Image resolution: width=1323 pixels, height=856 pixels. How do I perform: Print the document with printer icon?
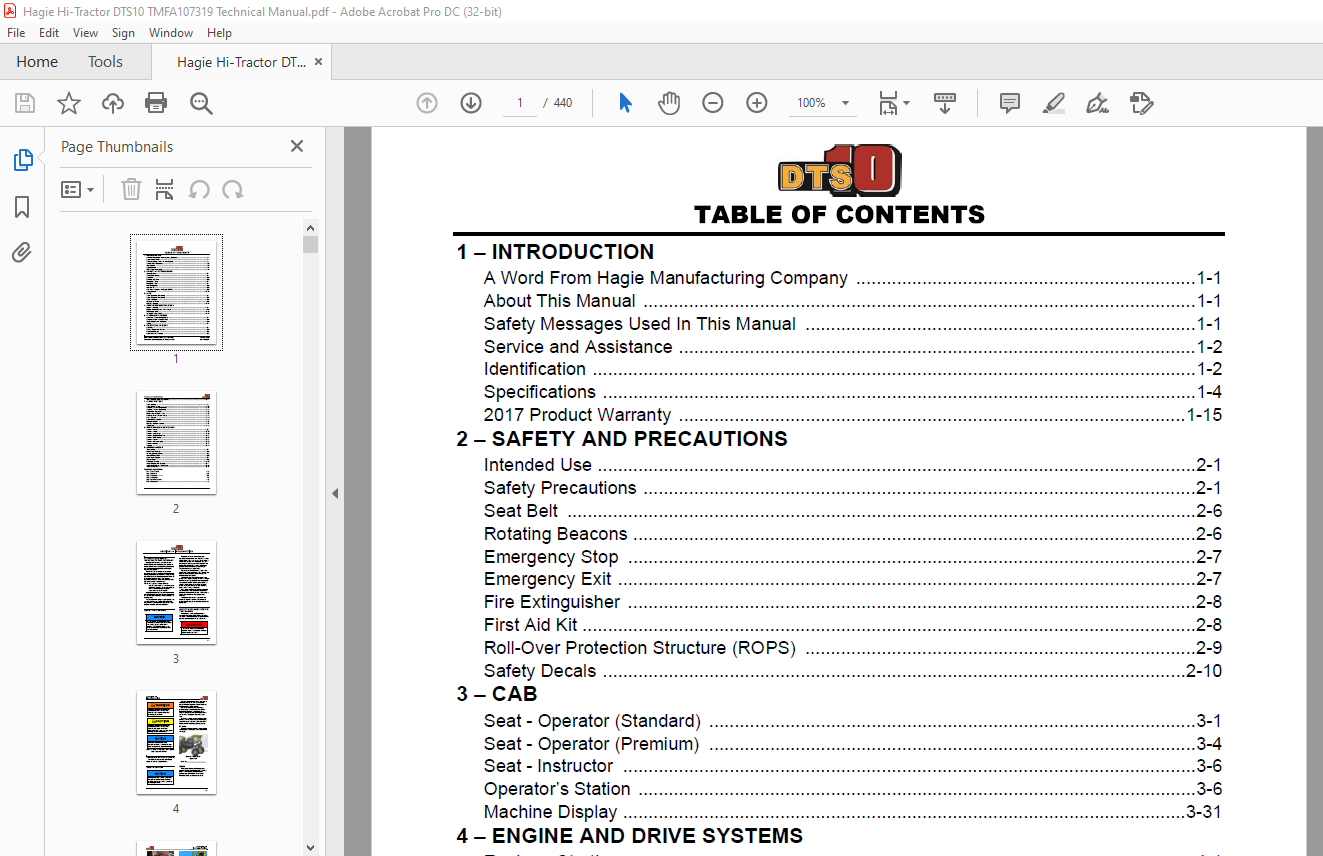click(156, 103)
